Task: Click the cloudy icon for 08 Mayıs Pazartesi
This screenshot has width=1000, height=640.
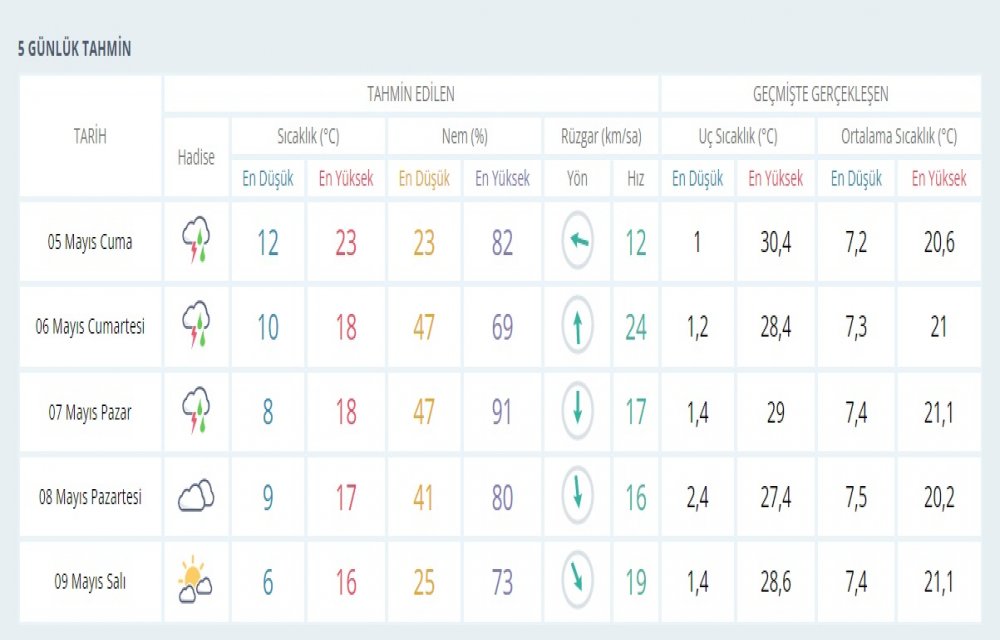Action: (x=196, y=496)
